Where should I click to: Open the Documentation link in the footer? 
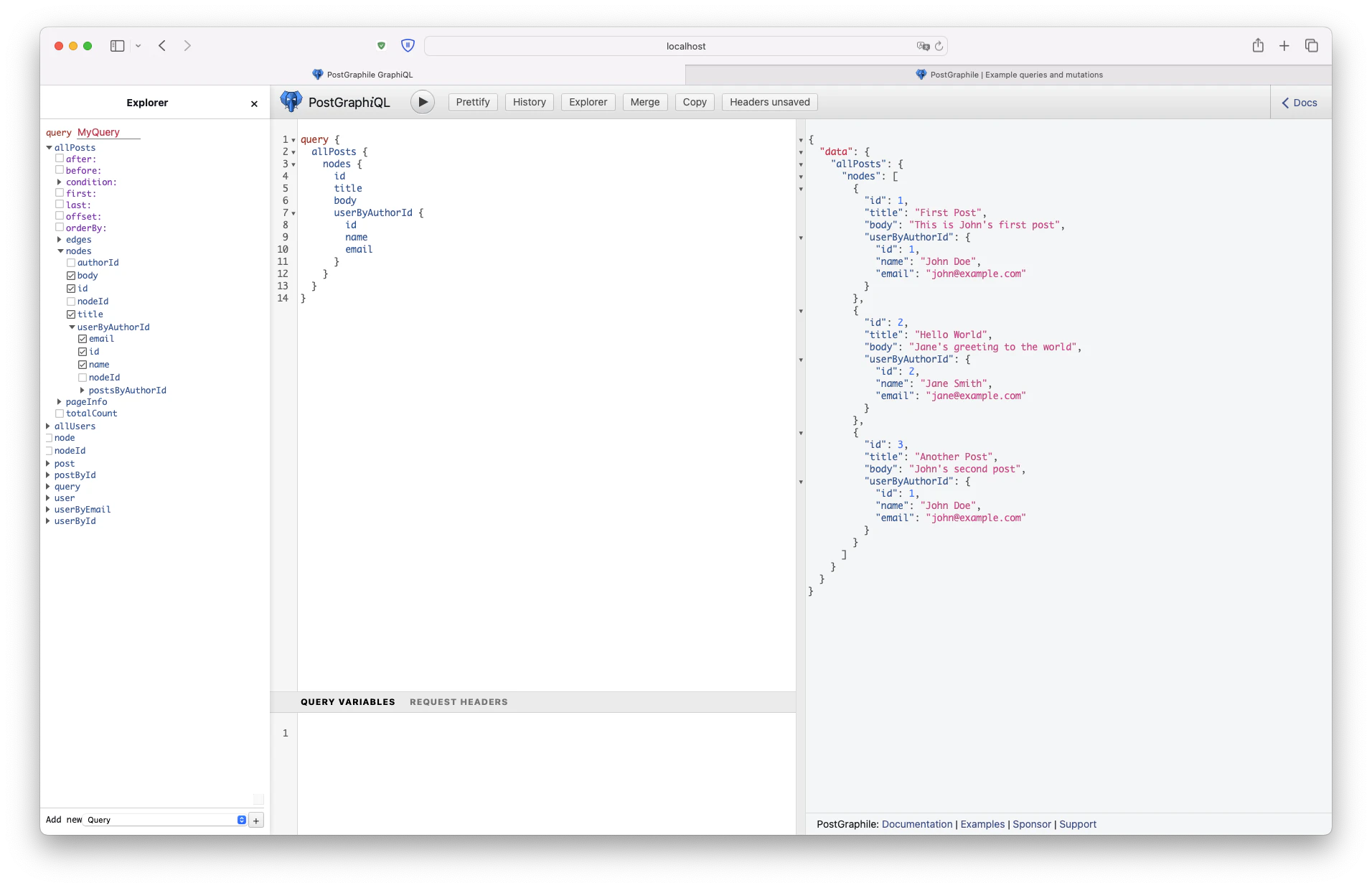(x=916, y=824)
